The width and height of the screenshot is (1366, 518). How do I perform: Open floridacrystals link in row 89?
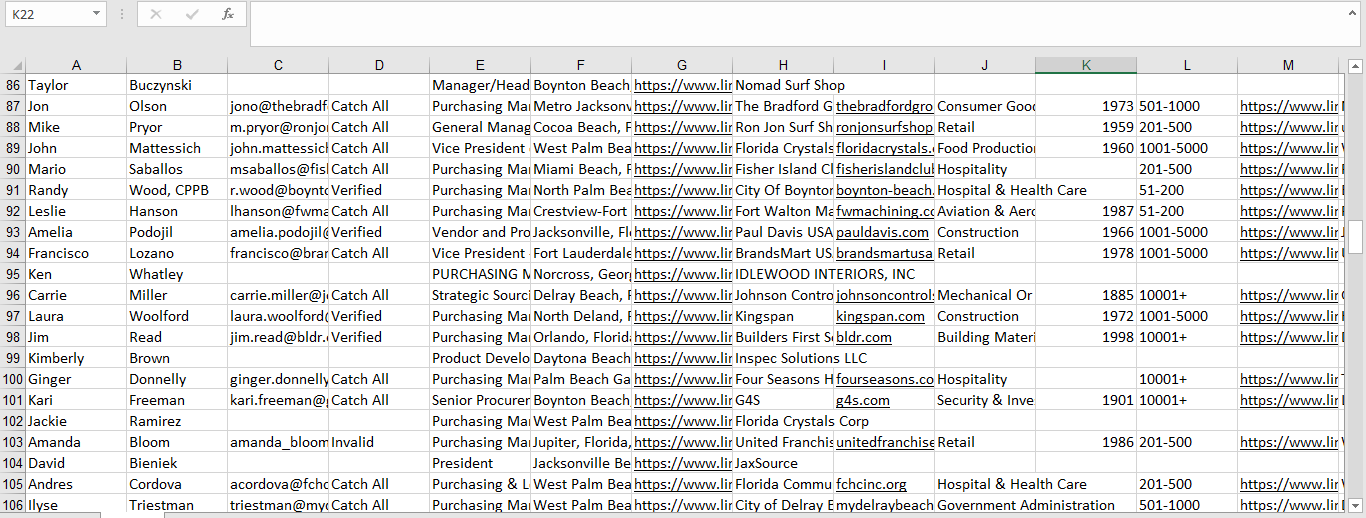[884, 148]
